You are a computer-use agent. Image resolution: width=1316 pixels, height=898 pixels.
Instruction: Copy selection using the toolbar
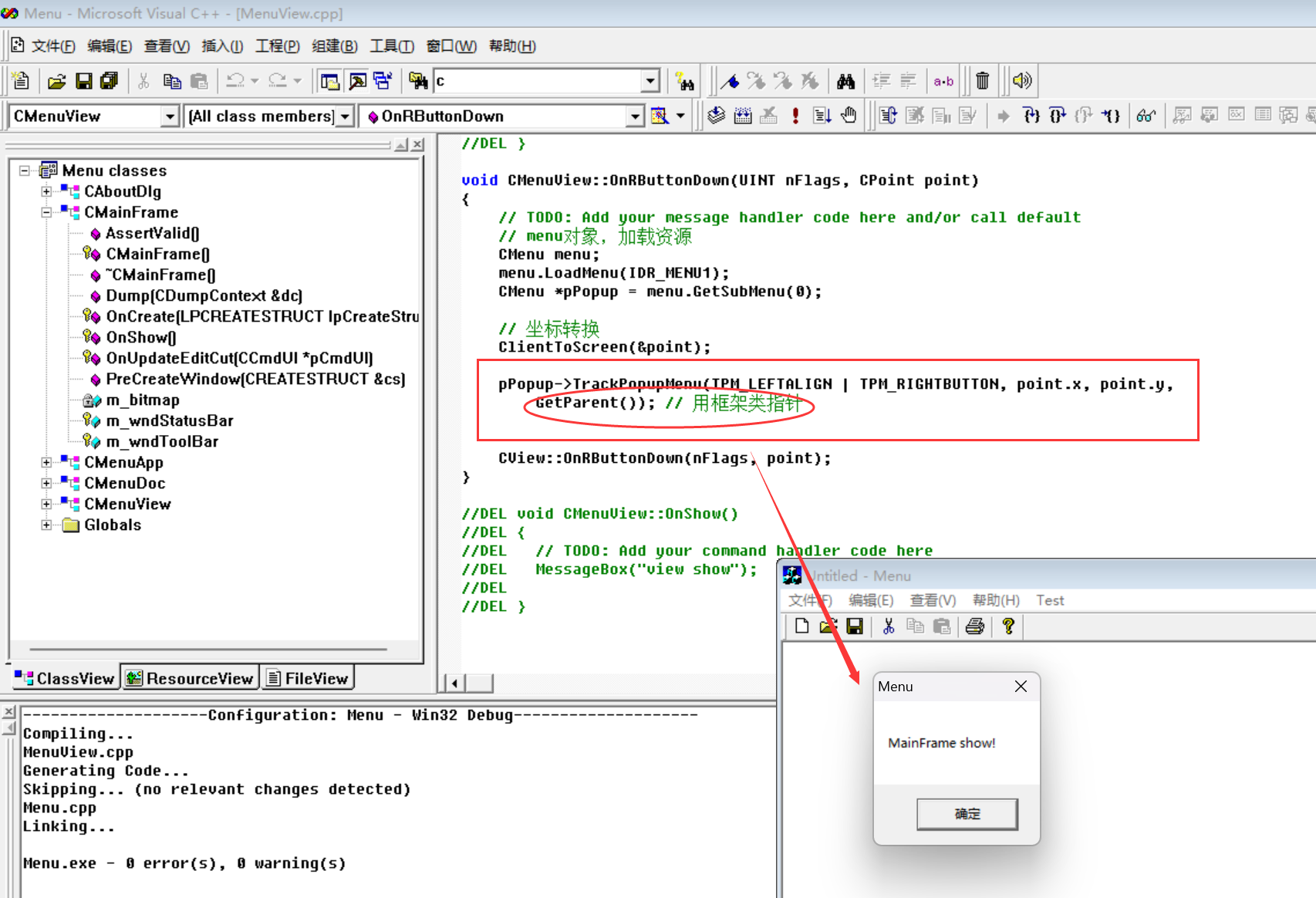coord(172,80)
